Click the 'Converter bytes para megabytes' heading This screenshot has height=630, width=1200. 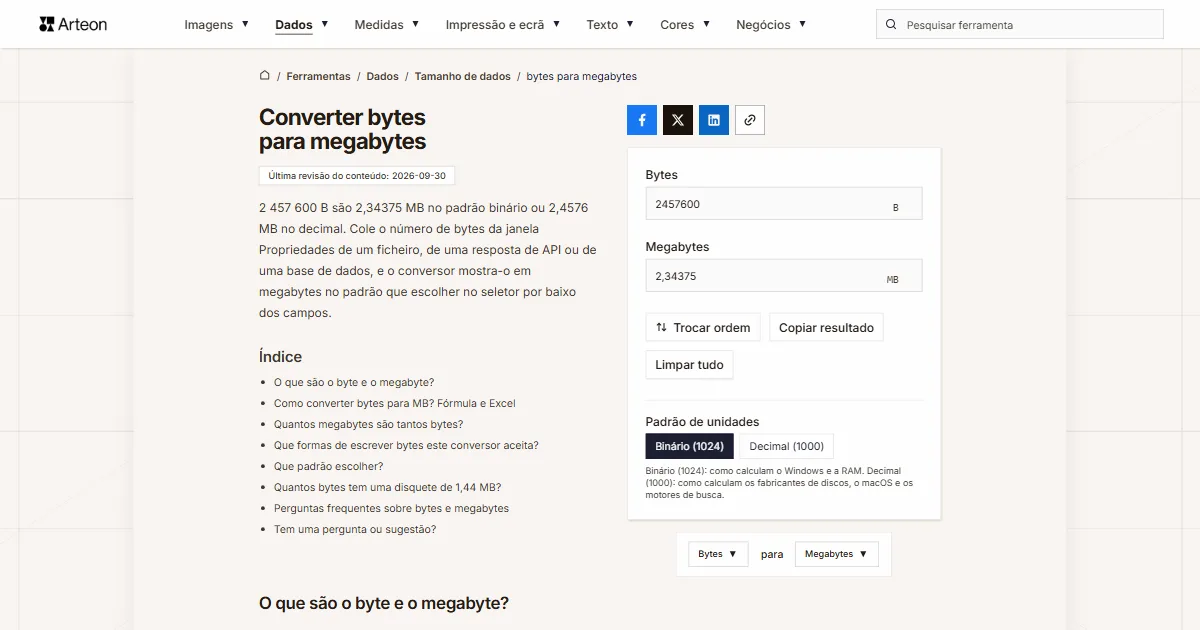(x=343, y=129)
